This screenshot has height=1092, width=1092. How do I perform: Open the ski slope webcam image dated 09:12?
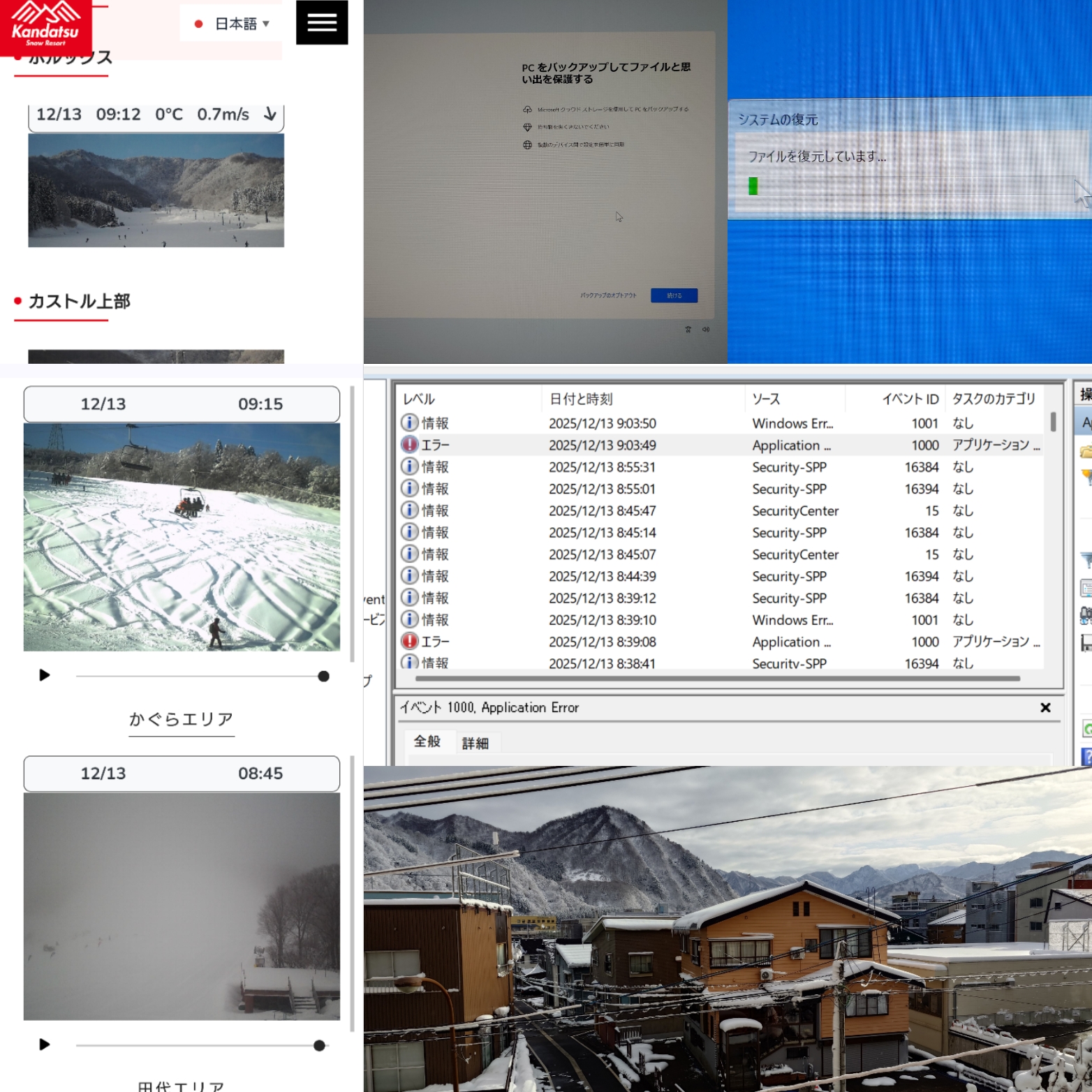coord(156,190)
